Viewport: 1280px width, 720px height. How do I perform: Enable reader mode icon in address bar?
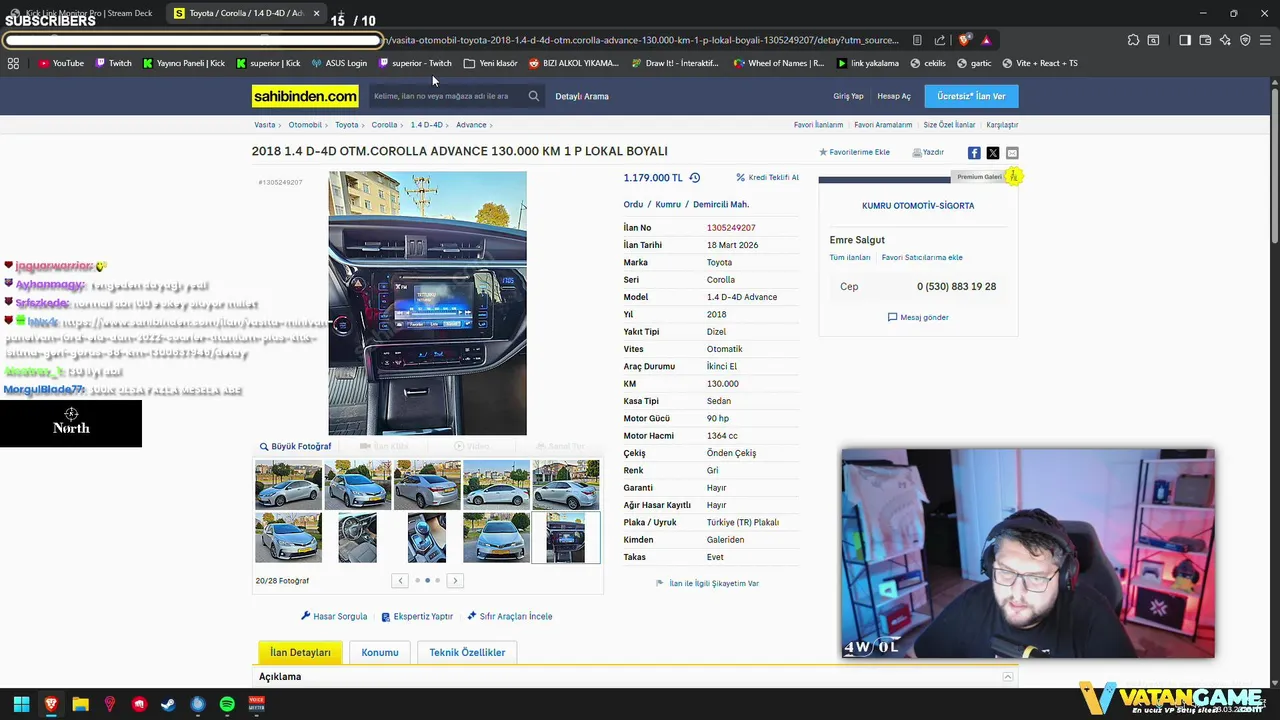[x=917, y=40]
